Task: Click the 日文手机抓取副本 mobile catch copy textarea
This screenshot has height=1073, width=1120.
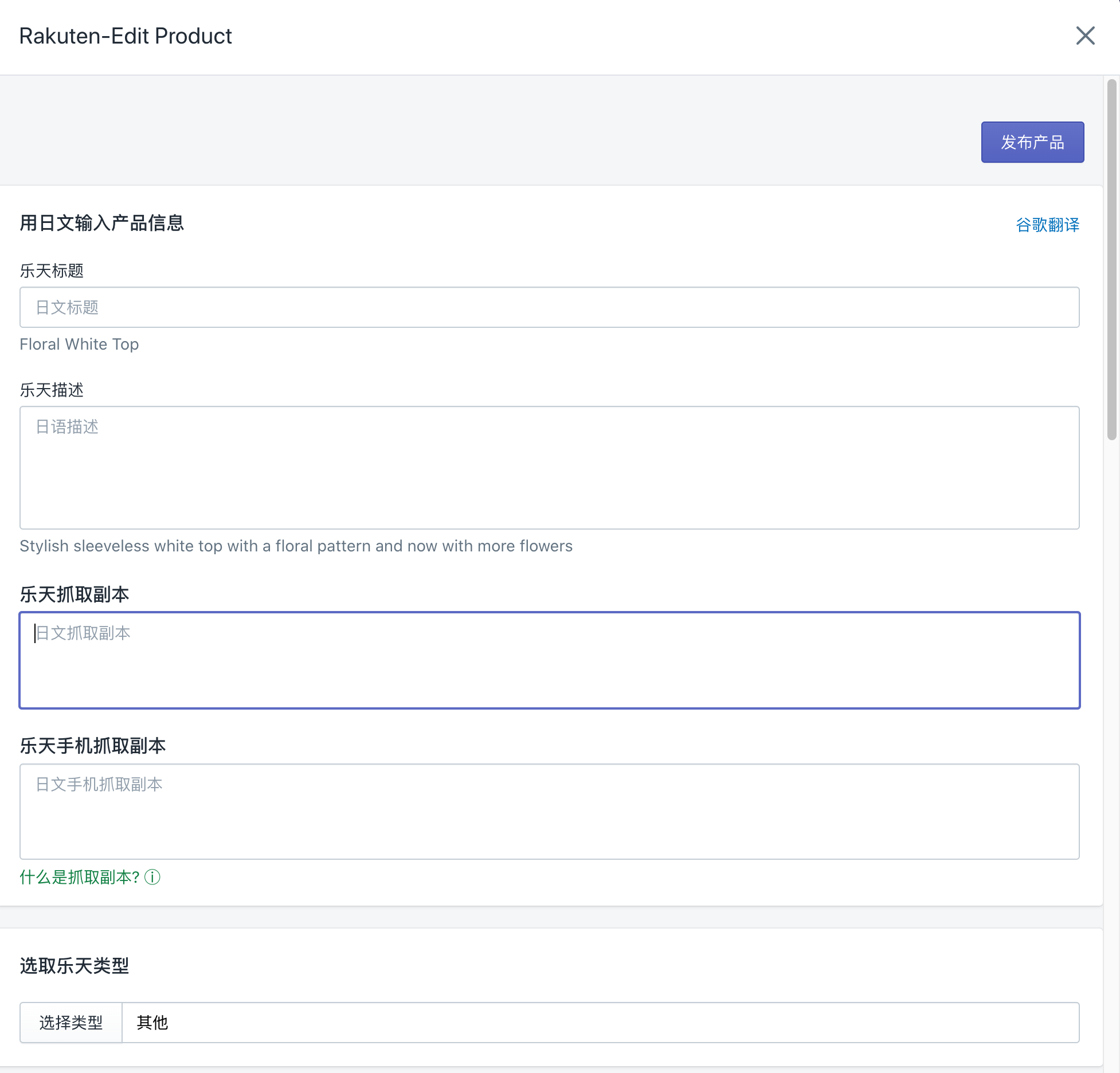Action: click(x=549, y=811)
